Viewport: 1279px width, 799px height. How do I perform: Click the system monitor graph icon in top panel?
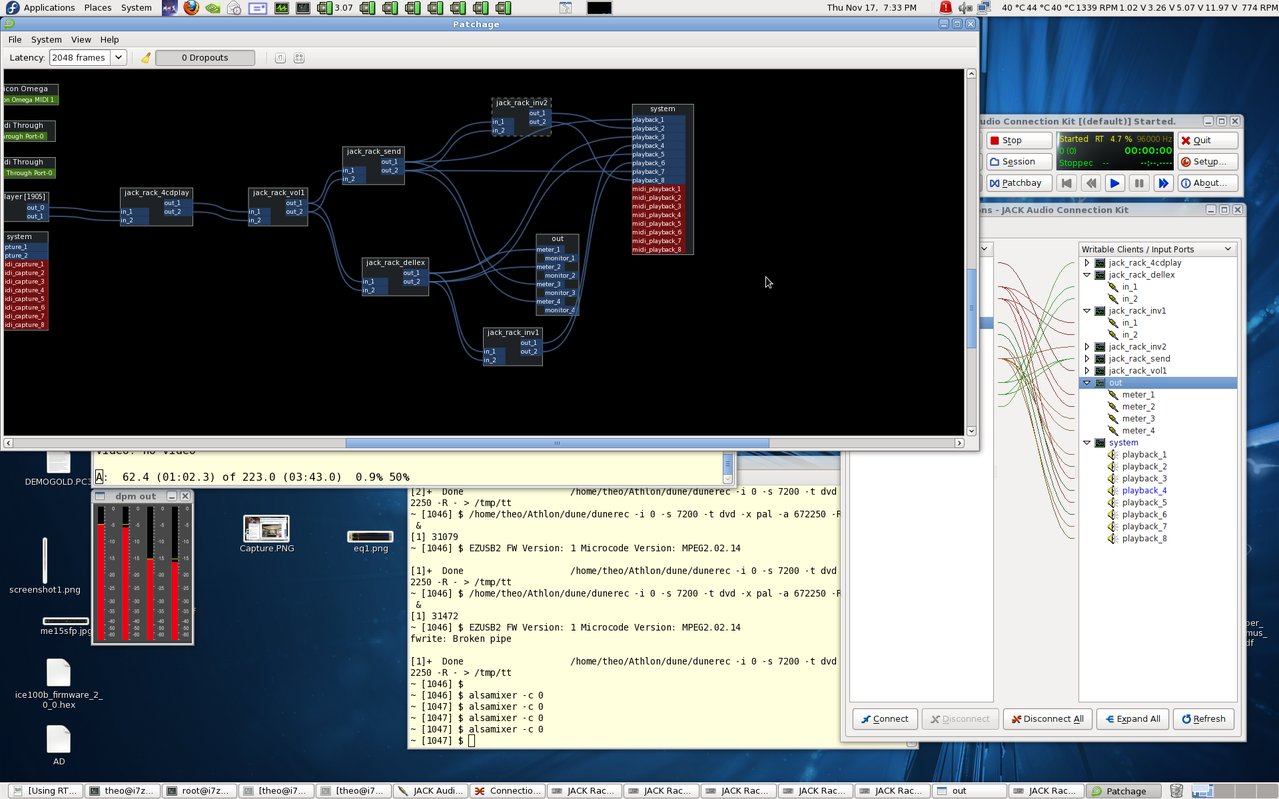tap(282, 8)
